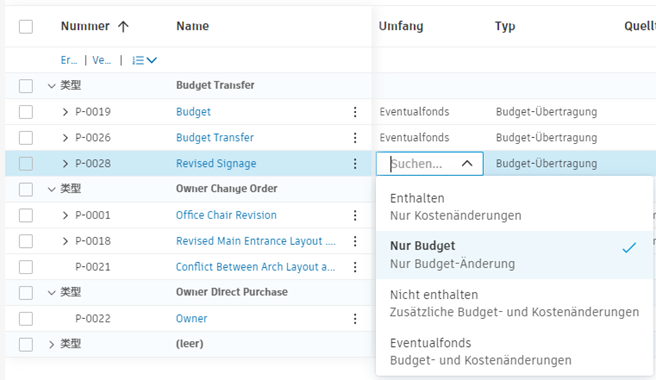Viewport: 656px width, 380px height.
Task: Select the checkbox for P-0019
Action: pos(26,112)
